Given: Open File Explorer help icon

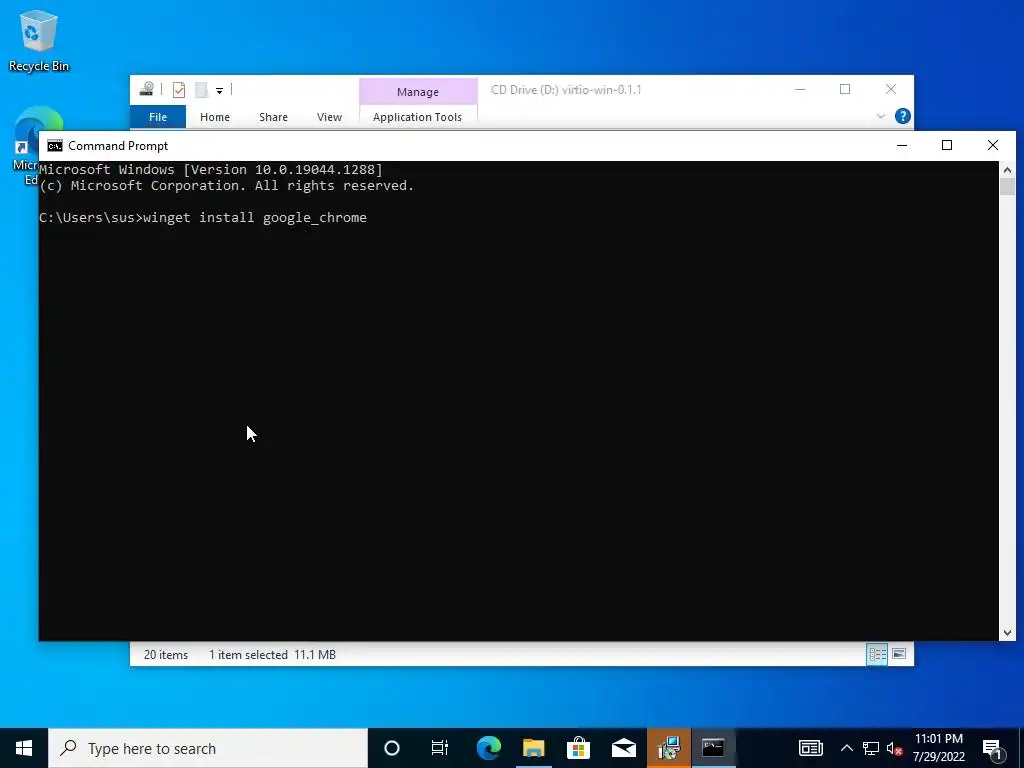Looking at the screenshot, I should tap(903, 116).
